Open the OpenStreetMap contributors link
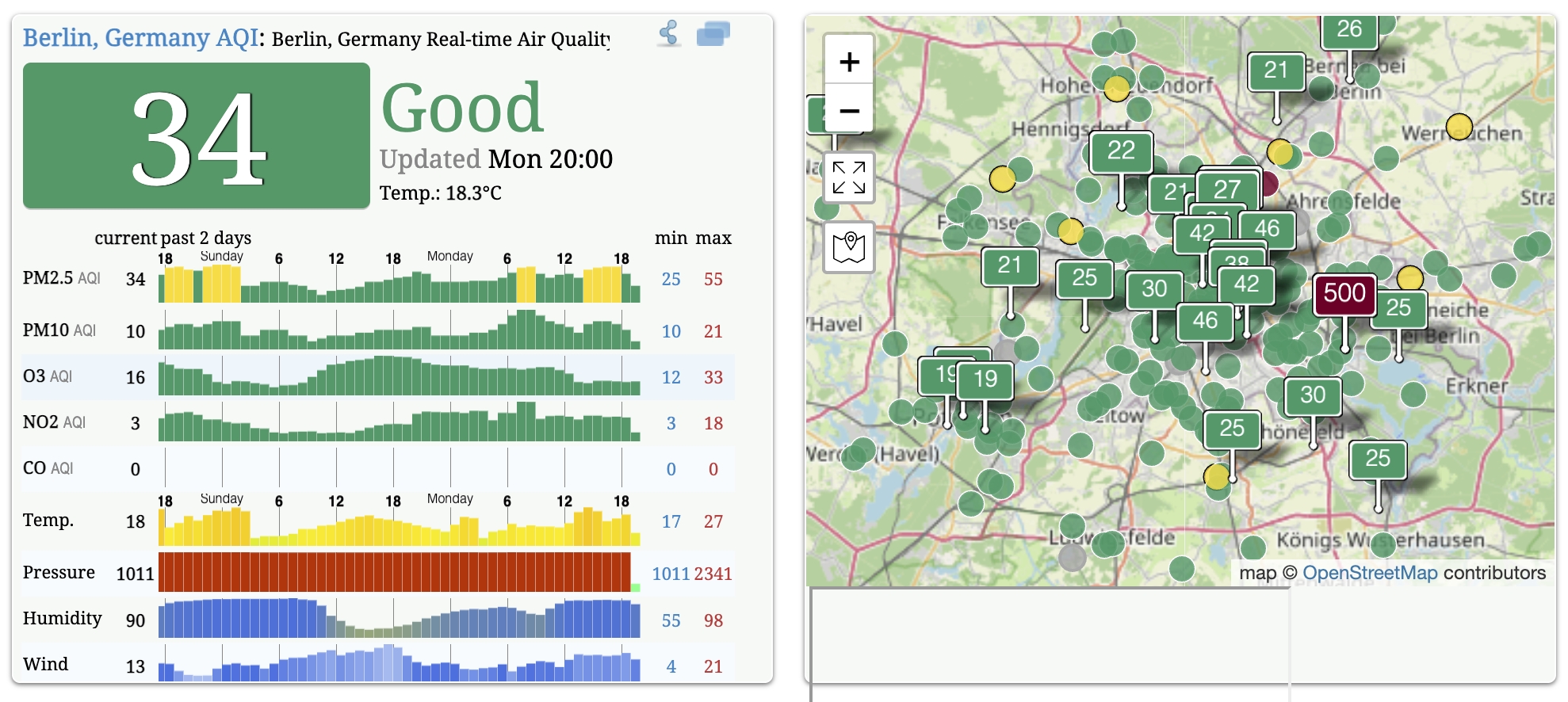 [x=1370, y=573]
